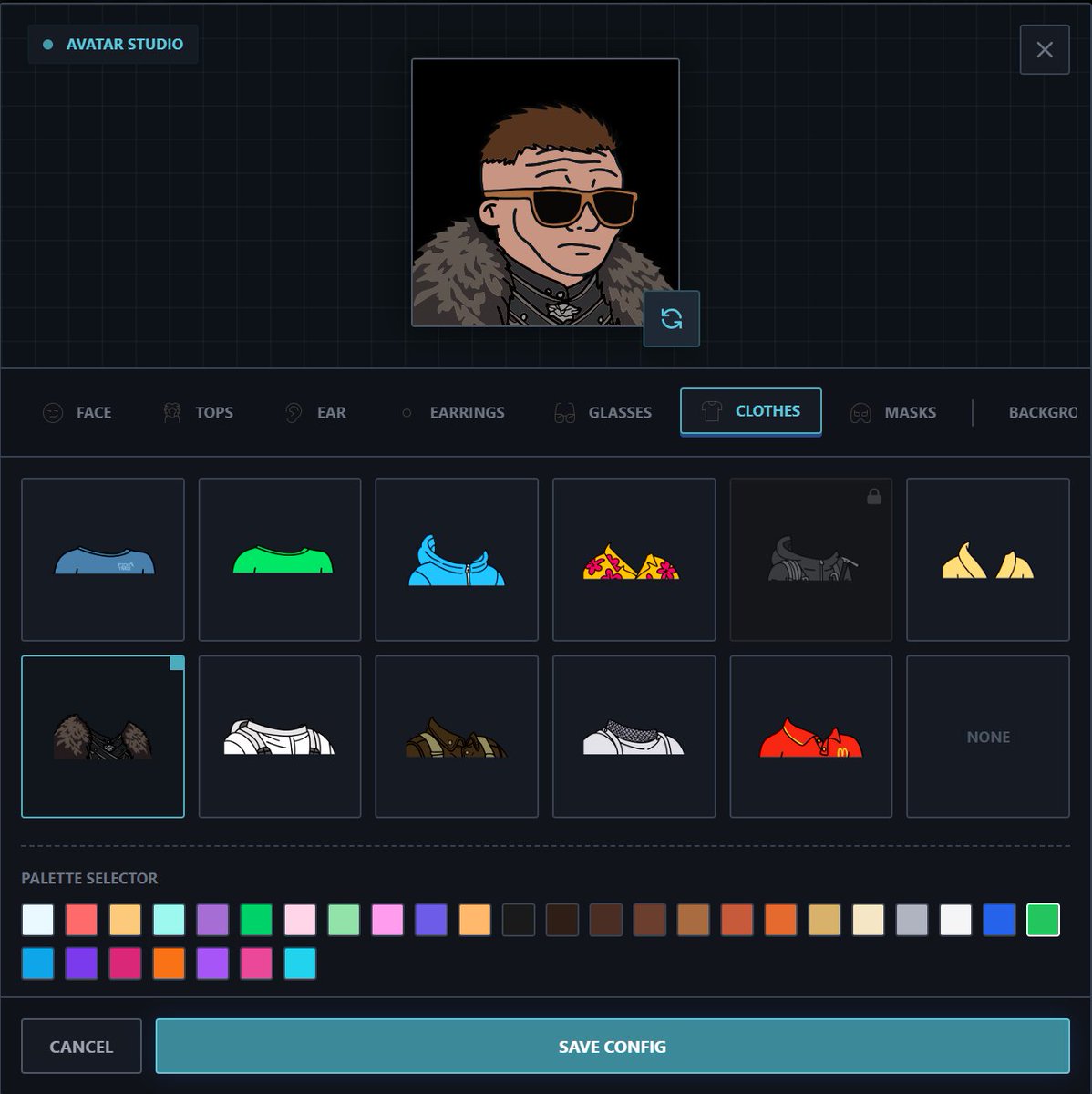
Task: Click the ring icon on EARRINGS tab
Action: [407, 412]
